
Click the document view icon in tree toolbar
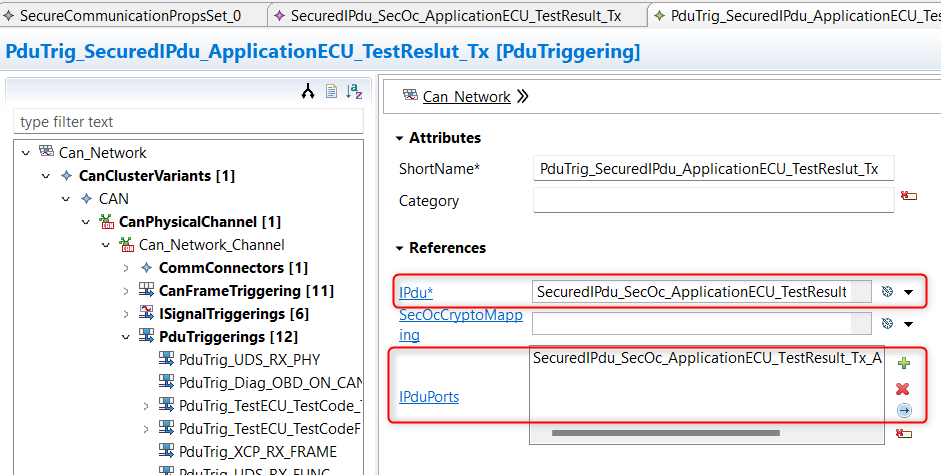[x=331, y=91]
